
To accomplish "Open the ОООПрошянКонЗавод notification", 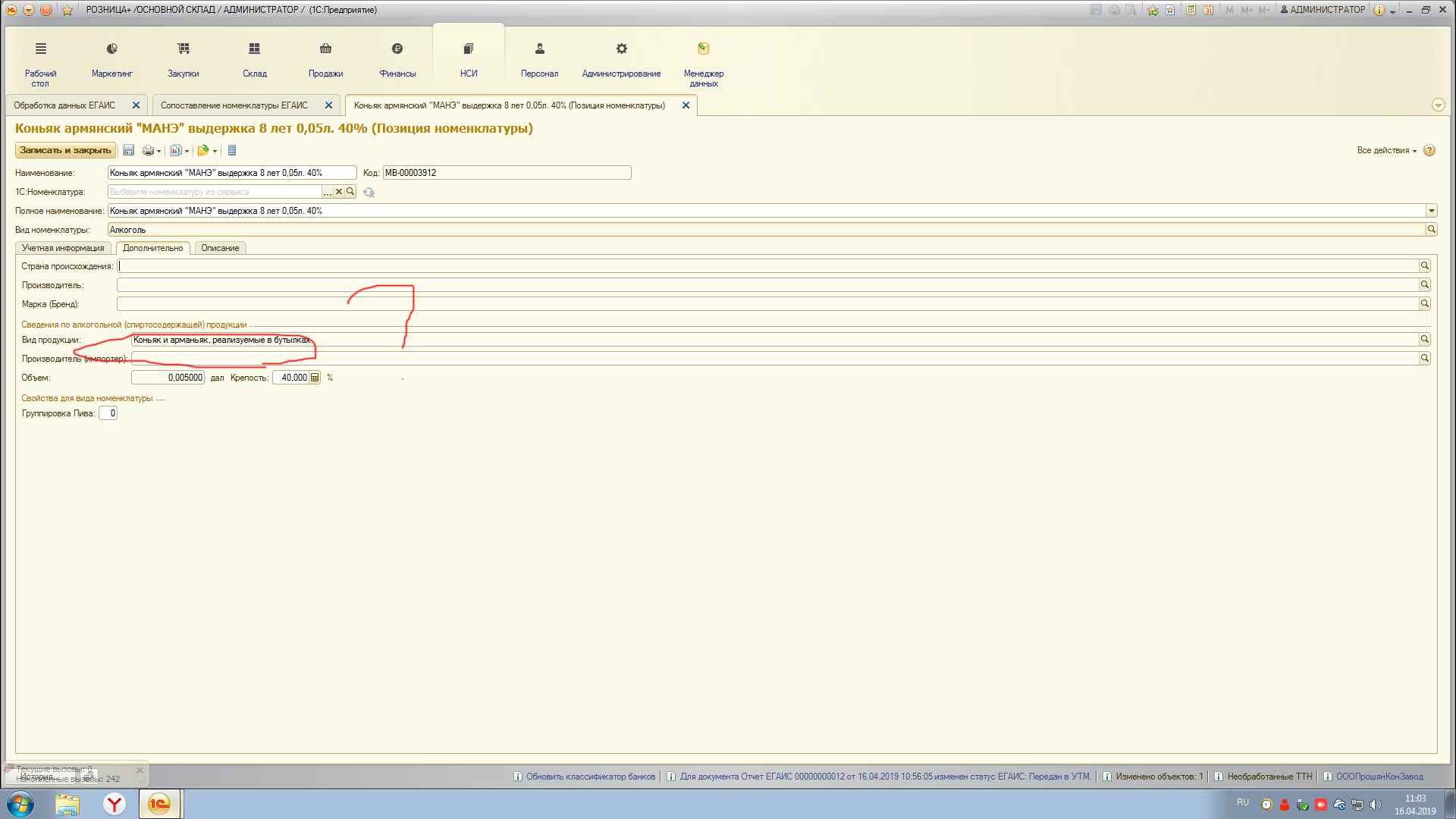I will pyautogui.click(x=1373, y=777).
